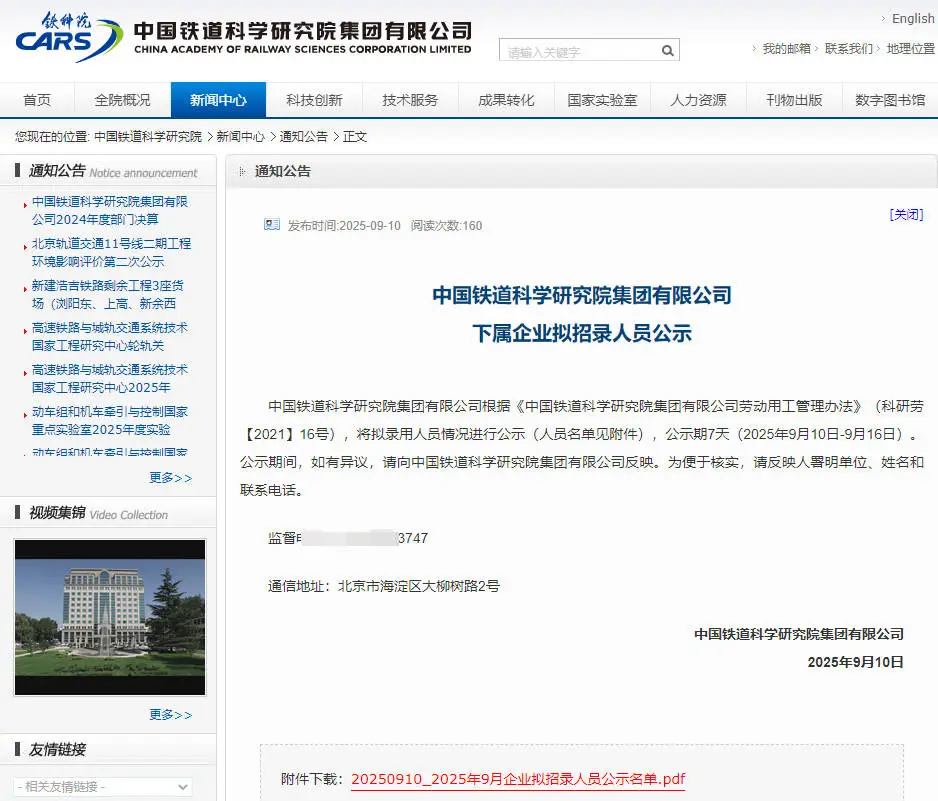Open 国家实验室 menu item
The width and height of the screenshot is (938, 801).
click(602, 100)
